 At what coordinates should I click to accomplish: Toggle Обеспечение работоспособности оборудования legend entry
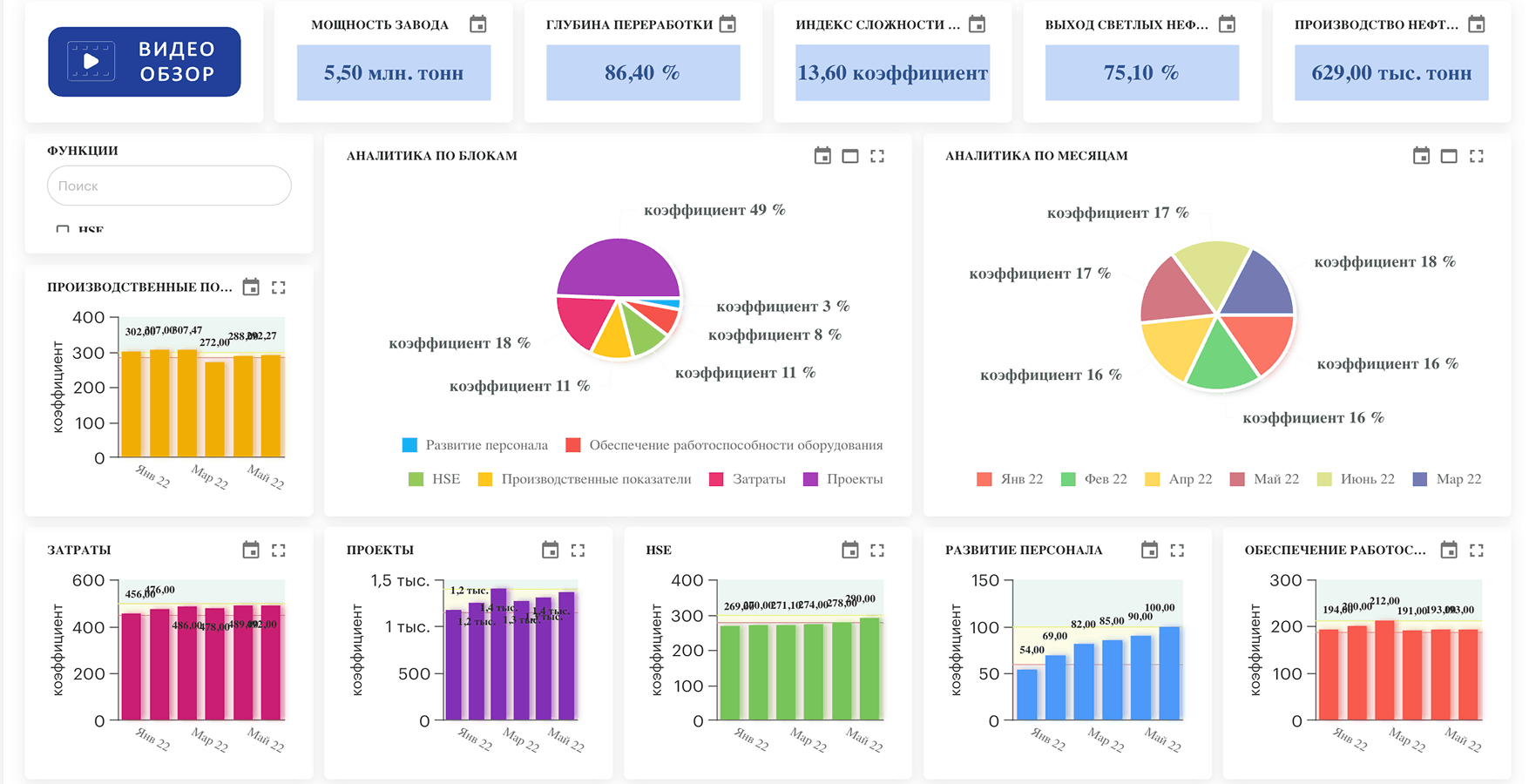point(724,445)
